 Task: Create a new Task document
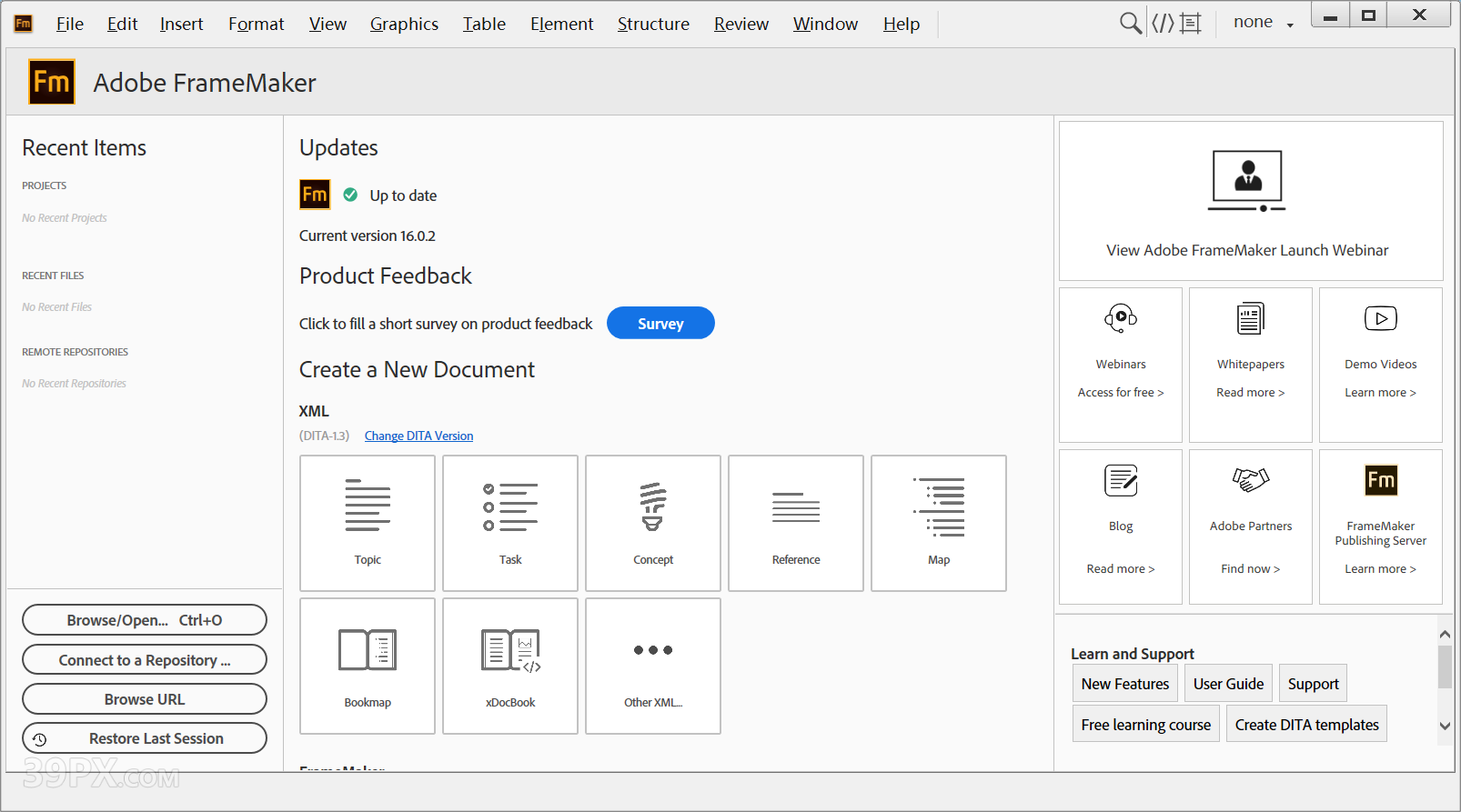510,523
